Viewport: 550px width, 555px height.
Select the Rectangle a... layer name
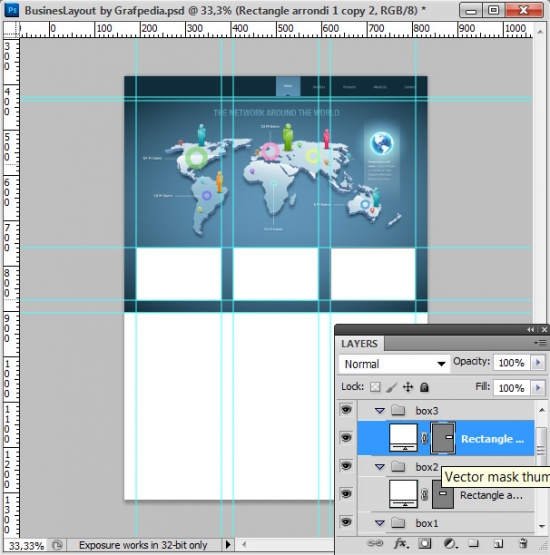491,495
